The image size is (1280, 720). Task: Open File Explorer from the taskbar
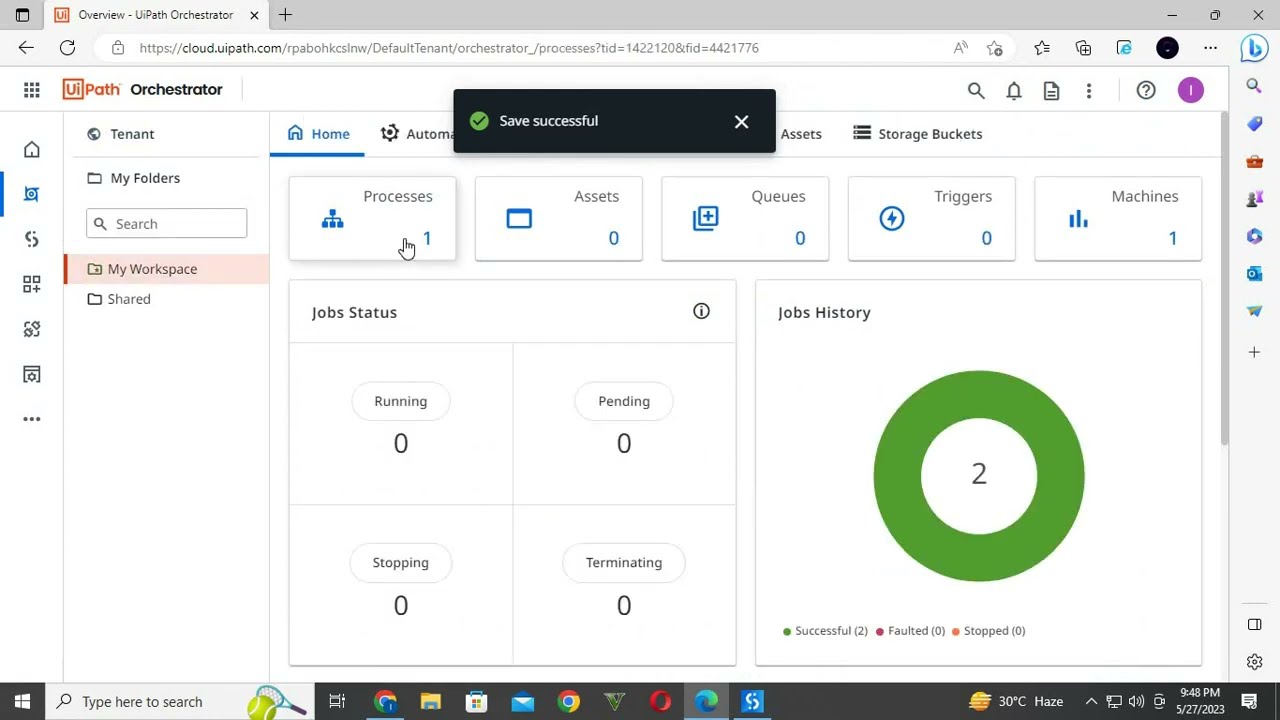(430, 702)
